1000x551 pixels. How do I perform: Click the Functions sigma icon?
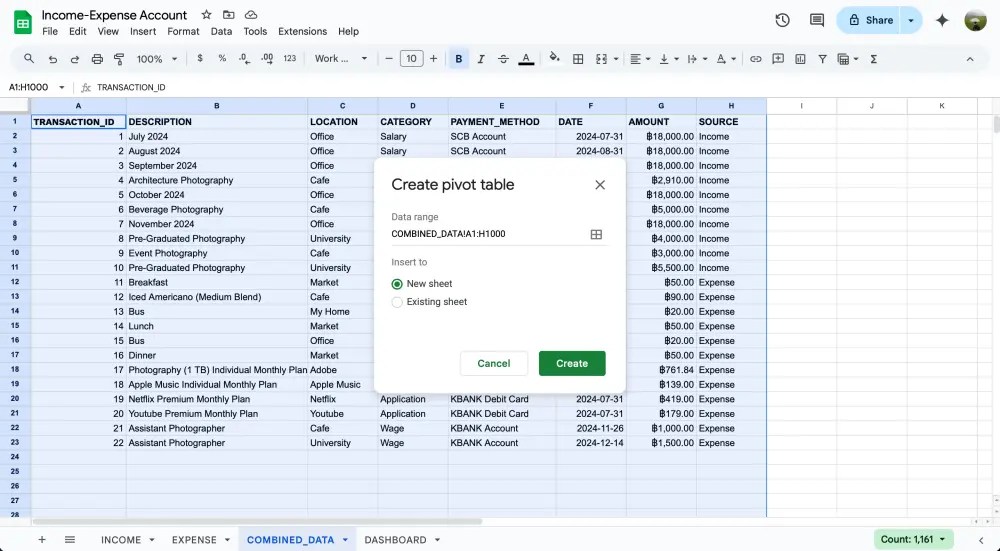coord(874,59)
